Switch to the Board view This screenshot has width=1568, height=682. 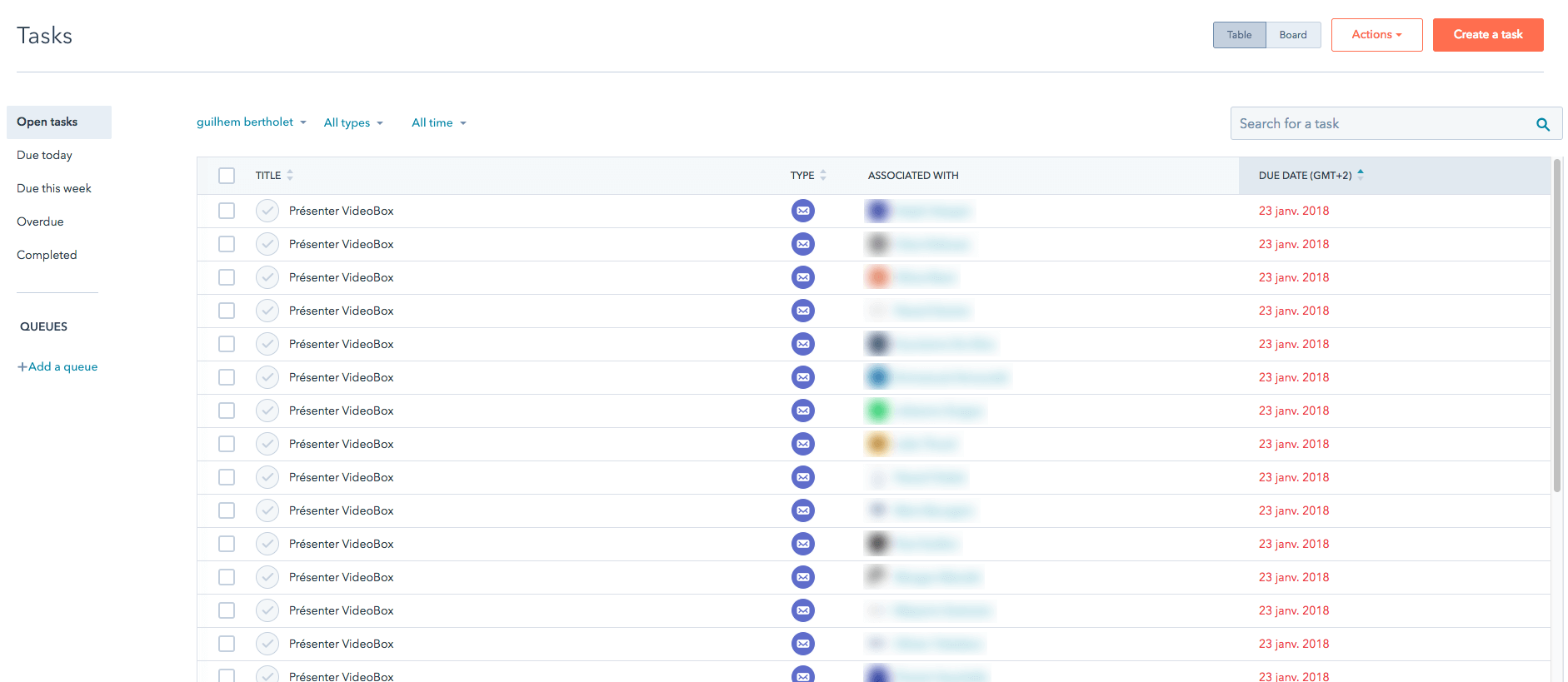pos(1293,35)
